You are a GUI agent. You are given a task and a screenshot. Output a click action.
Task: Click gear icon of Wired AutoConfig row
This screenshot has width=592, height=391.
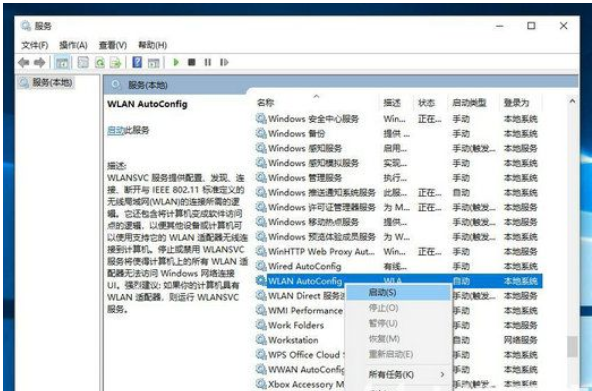(x=261, y=266)
